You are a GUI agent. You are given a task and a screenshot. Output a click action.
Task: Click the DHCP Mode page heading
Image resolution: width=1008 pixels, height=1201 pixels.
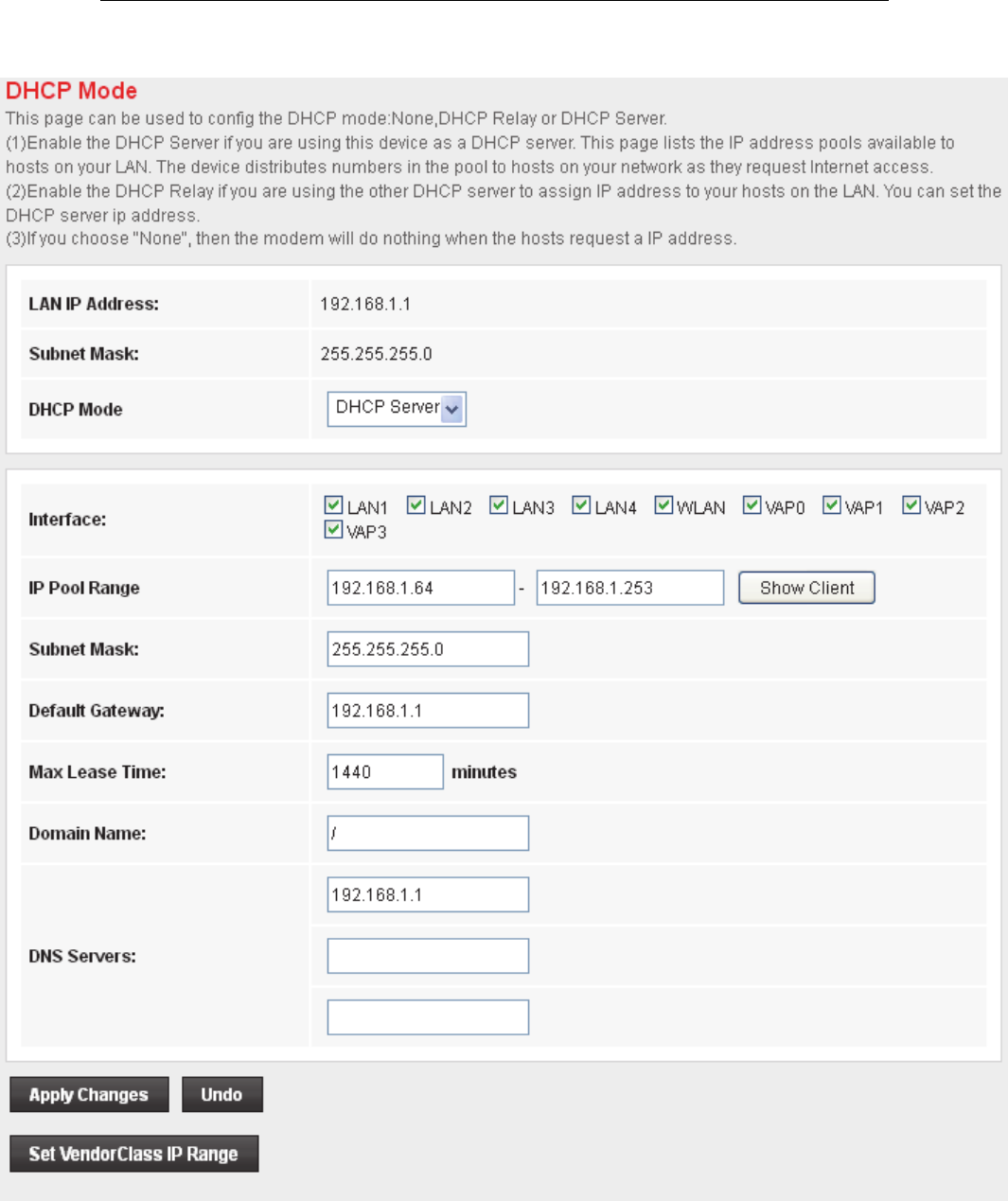coord(71,91)
